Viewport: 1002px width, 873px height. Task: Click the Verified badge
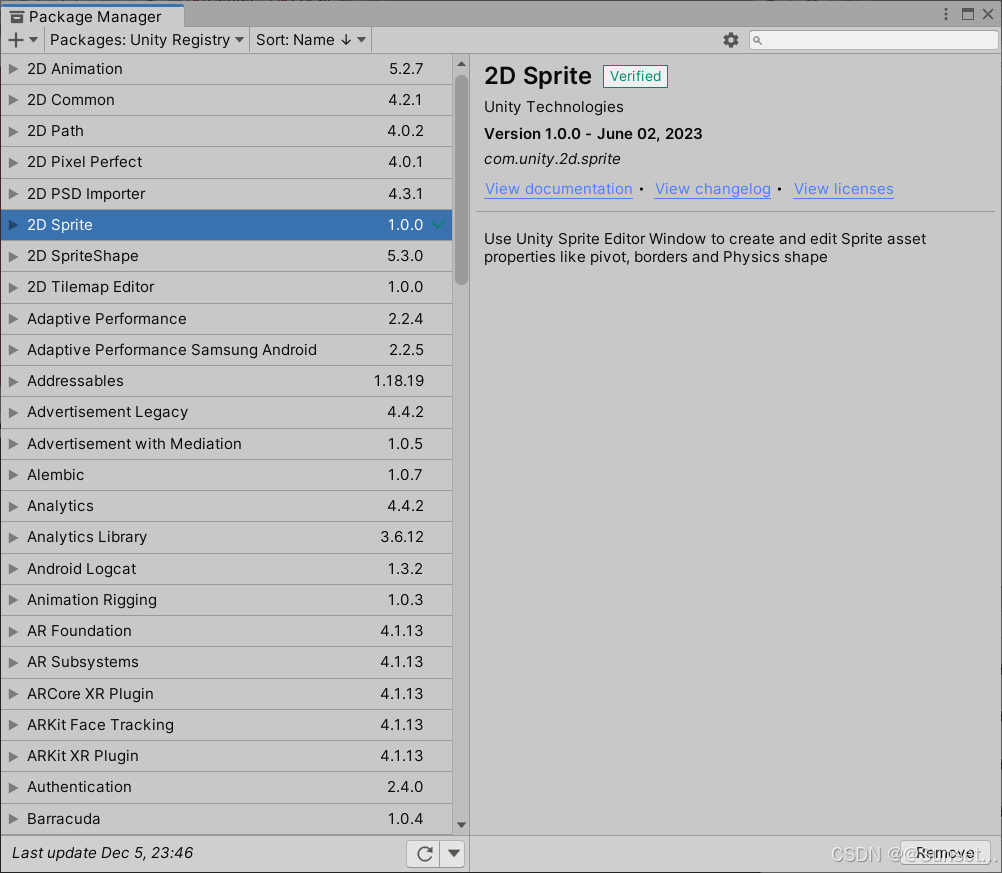635,76
